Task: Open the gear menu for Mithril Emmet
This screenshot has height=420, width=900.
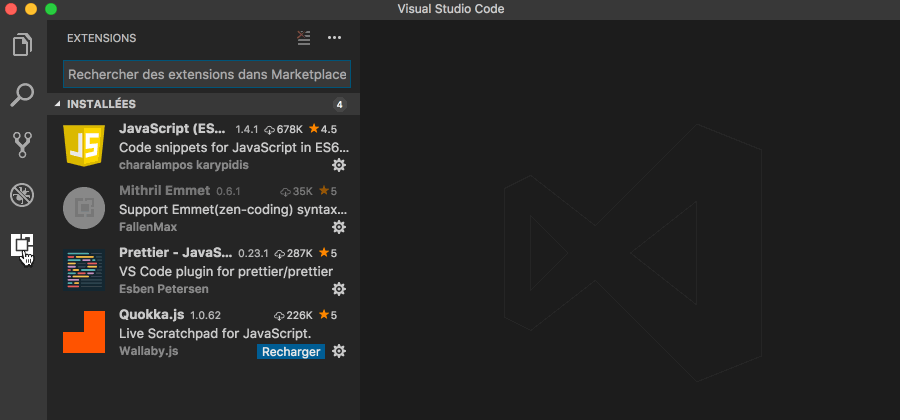Action: point(339,227)
